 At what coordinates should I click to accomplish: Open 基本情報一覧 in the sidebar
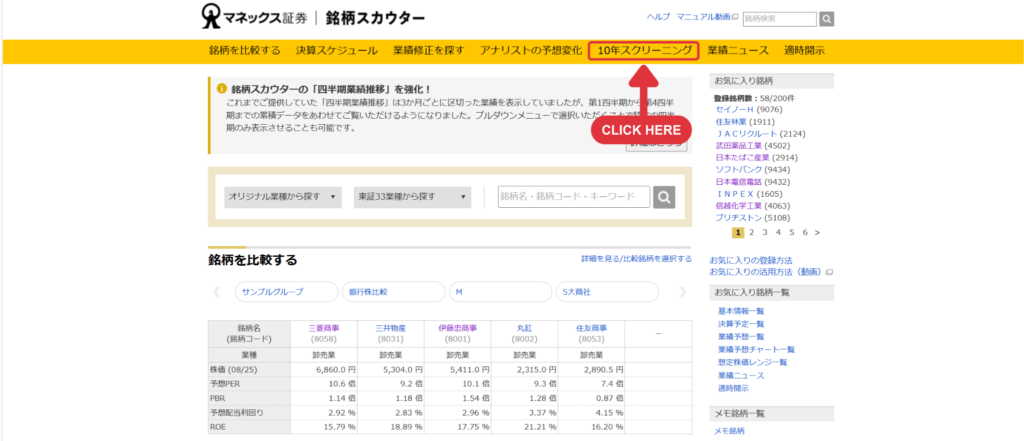pos(741,311)
